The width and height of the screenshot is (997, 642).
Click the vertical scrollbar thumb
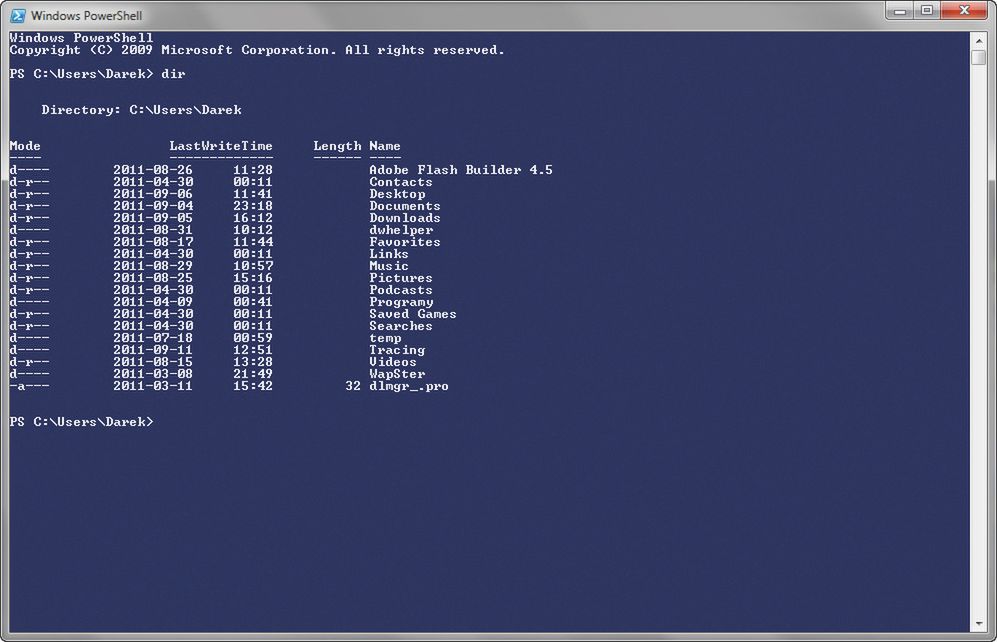(979, 57)
